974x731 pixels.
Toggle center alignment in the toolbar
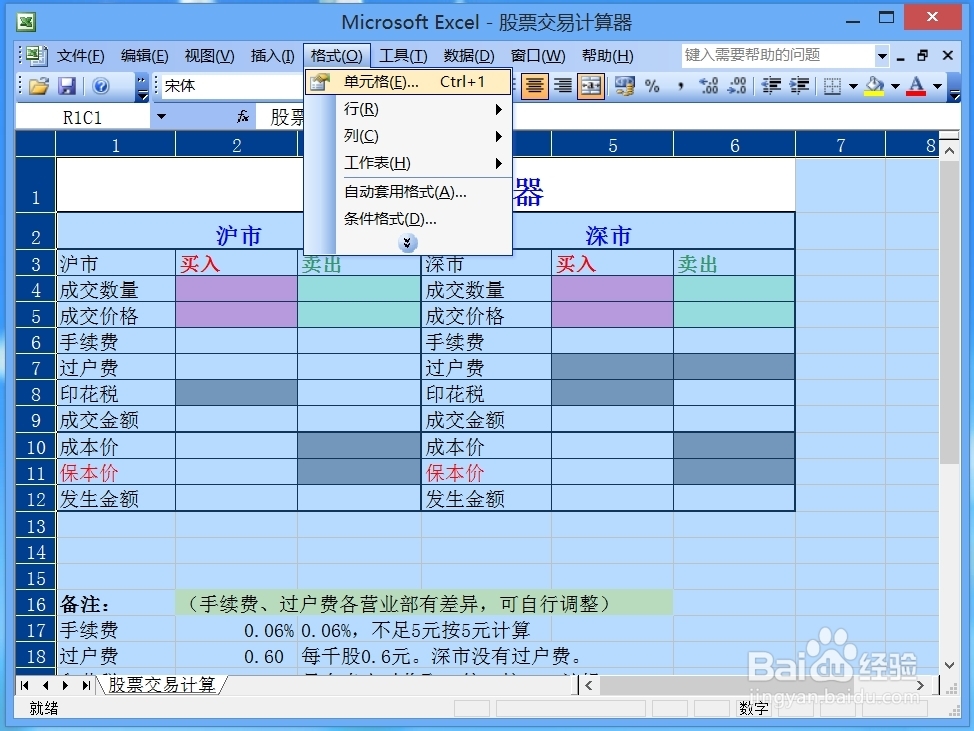(x=534, y=86)
